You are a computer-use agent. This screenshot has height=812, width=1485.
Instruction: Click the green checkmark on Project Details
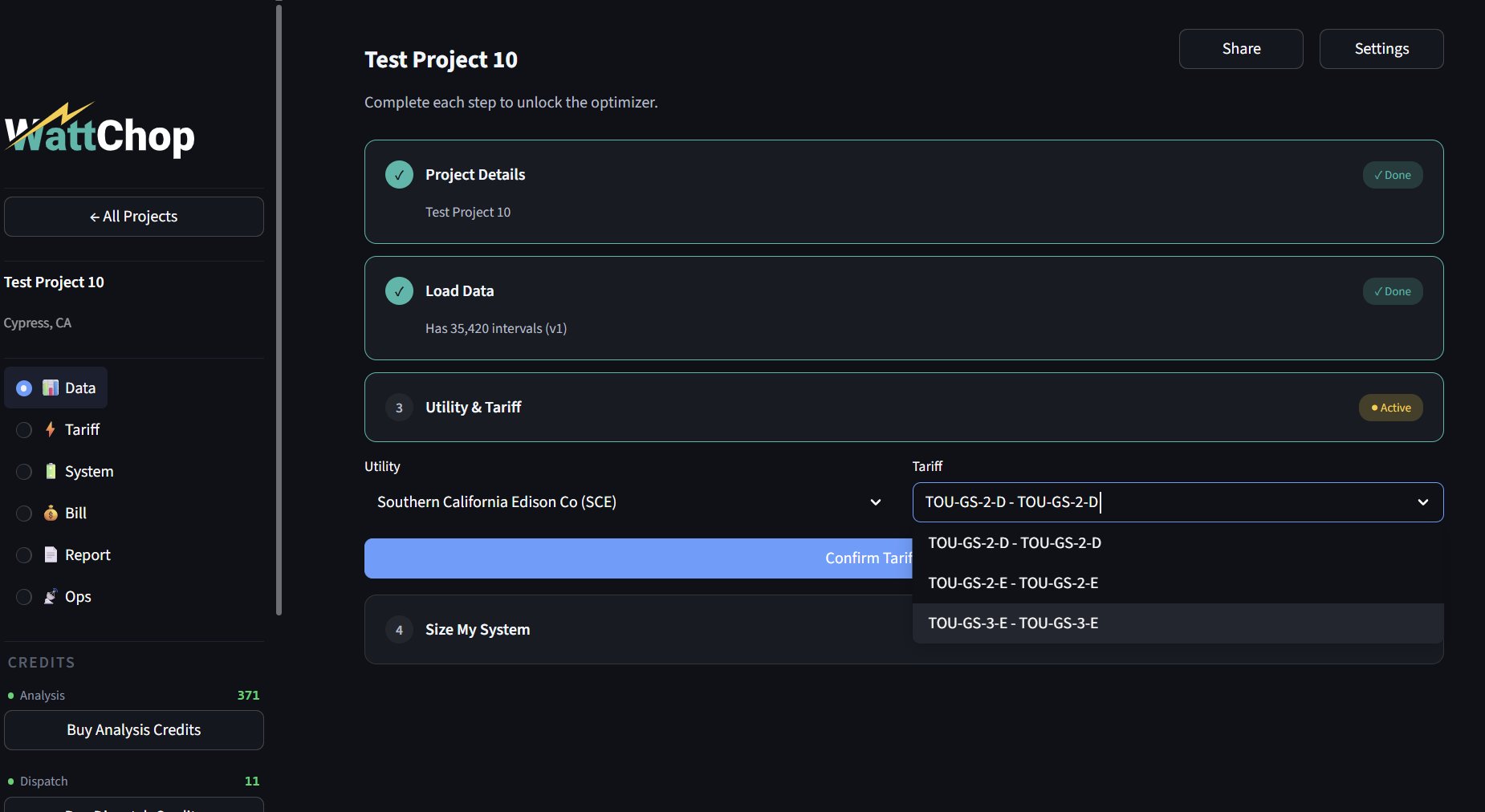tap(399, 174)
